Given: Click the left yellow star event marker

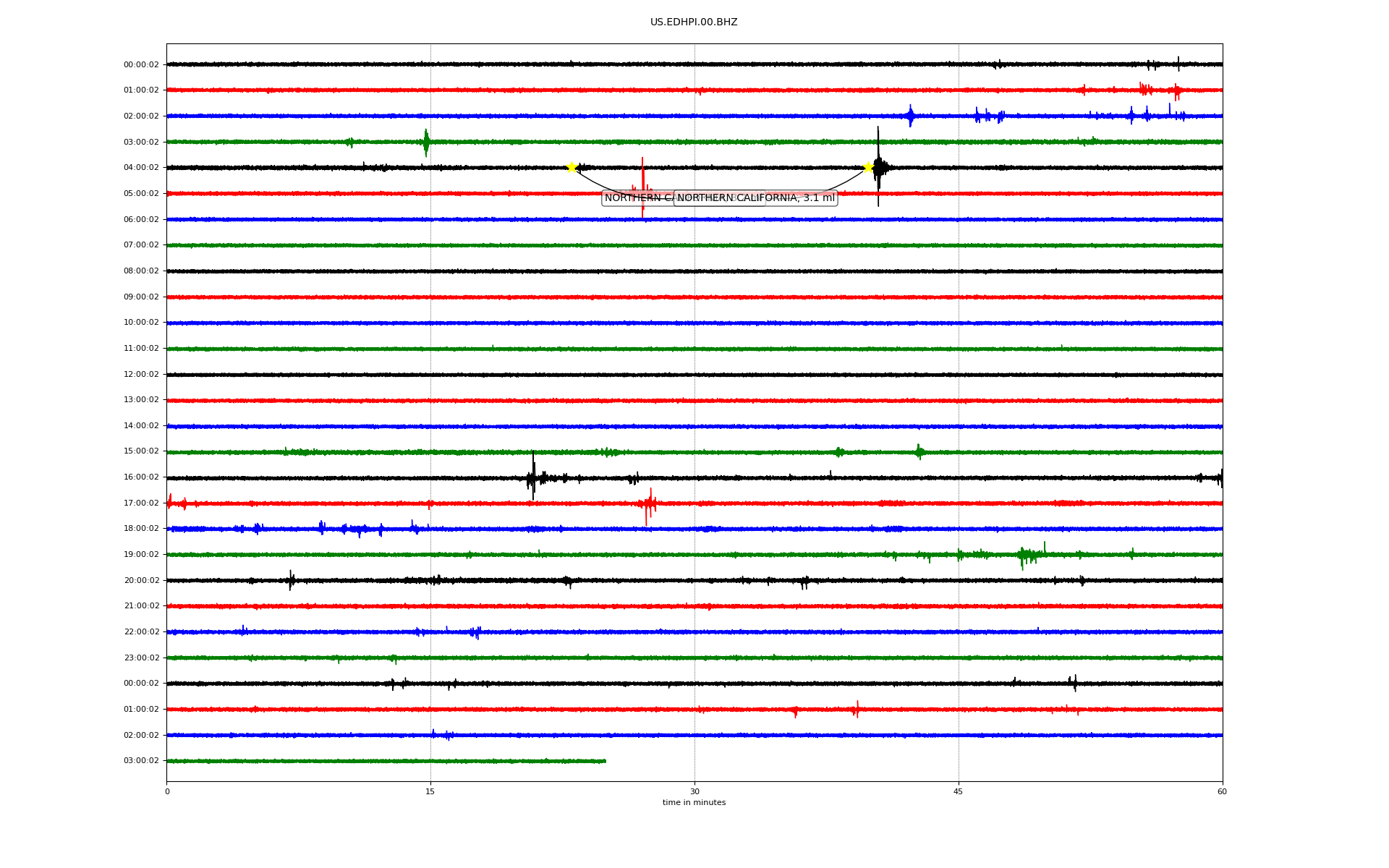Looking at the screenshot, I should (x=572, y=168).
